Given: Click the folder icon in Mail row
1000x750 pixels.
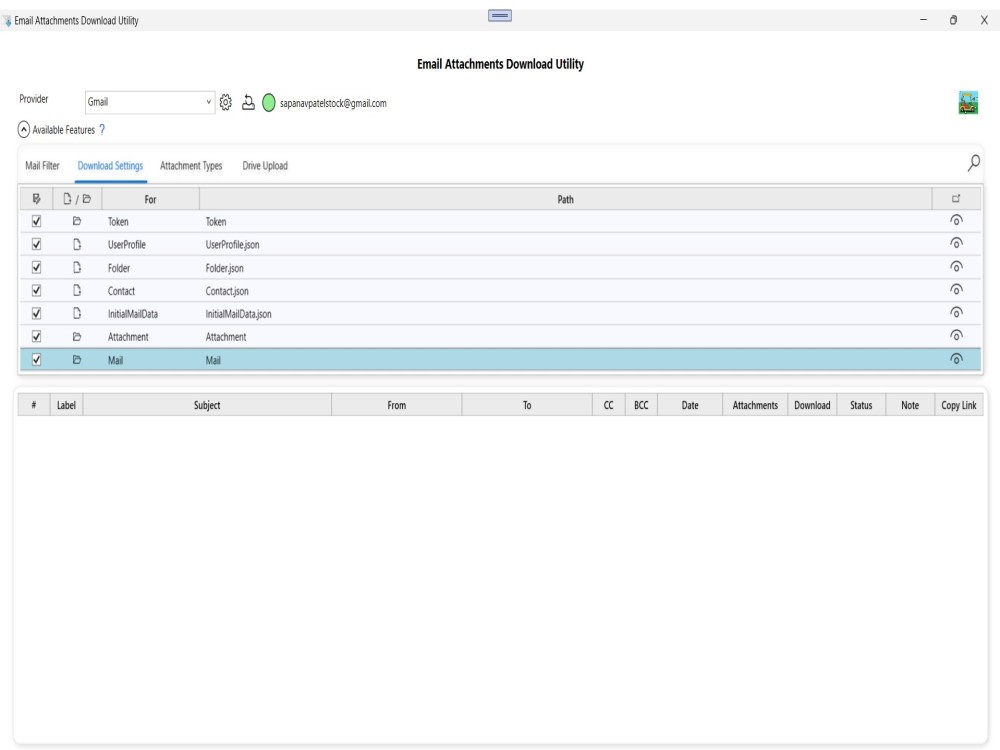Looking at the screenshot, I should point(77,360).
